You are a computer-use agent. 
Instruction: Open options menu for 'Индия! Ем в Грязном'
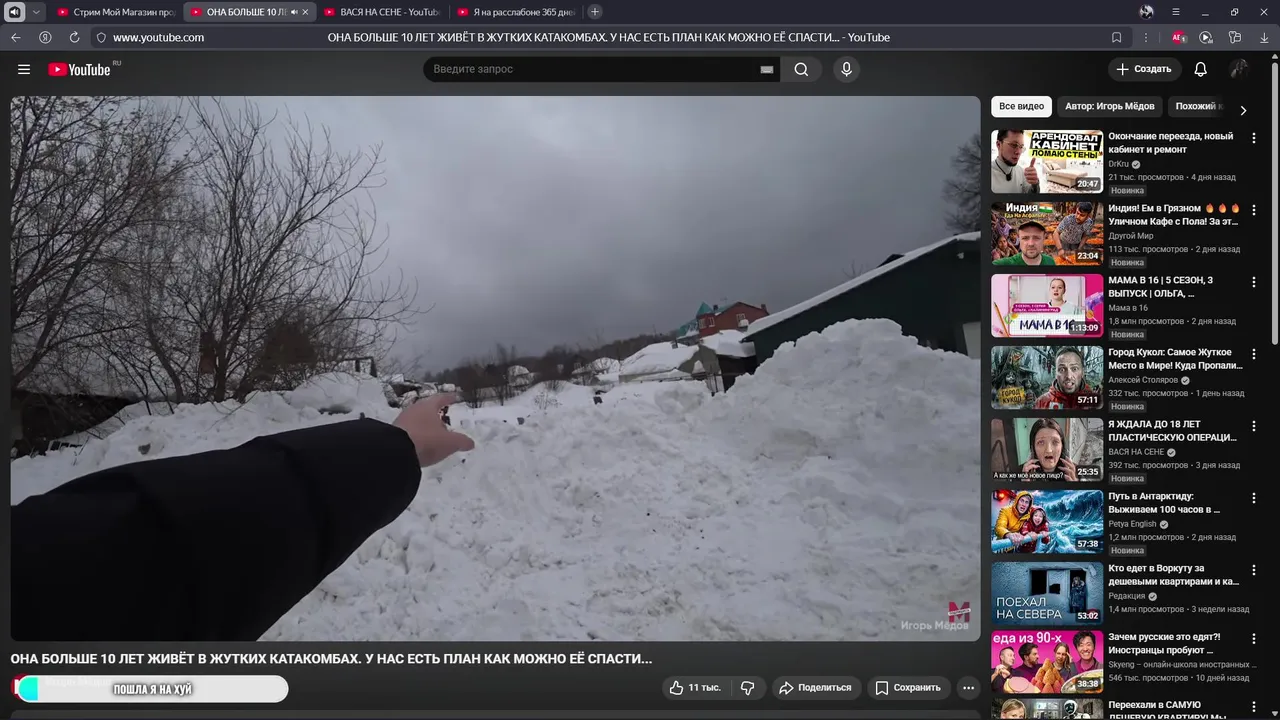tap(1254, 210)
